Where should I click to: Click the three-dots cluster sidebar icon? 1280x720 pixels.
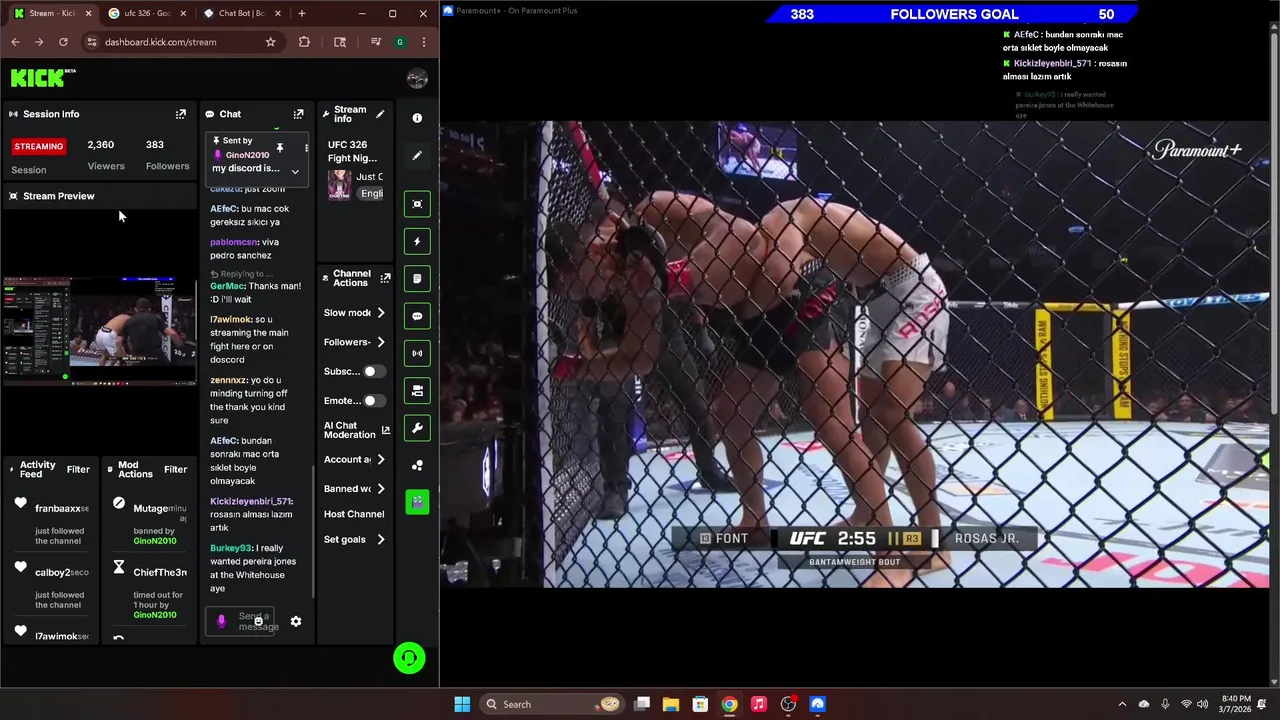click(417, 465)
